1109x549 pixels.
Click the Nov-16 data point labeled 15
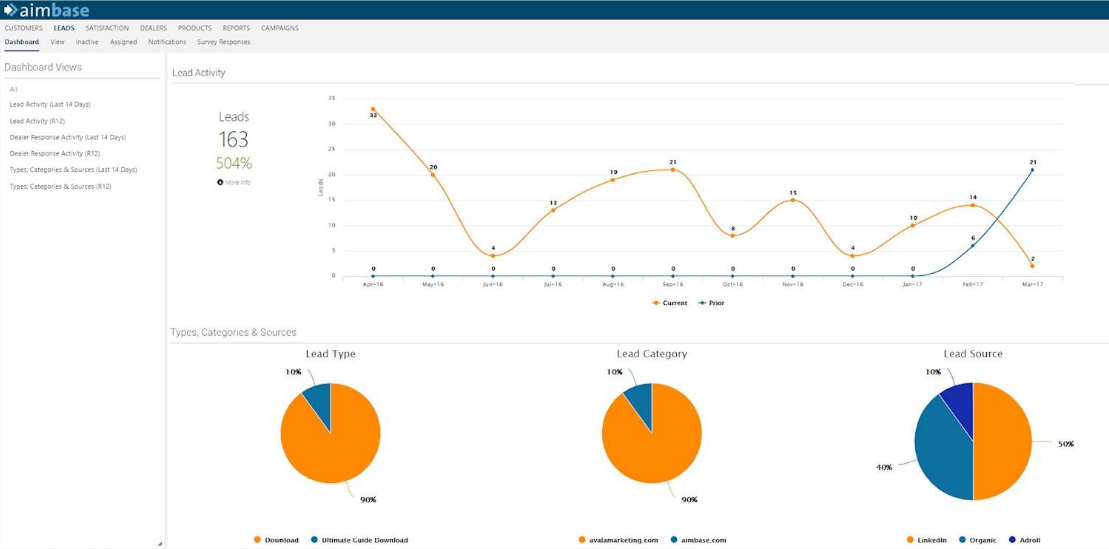793,200
